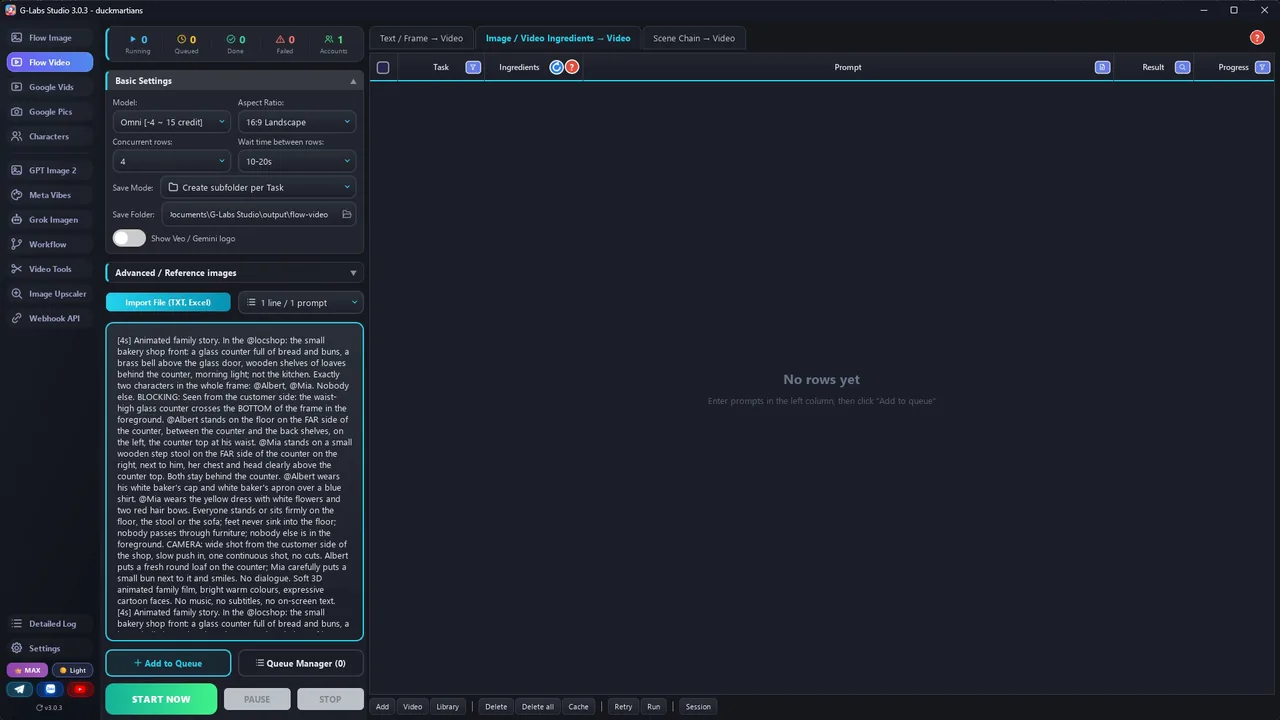Screen dimensions: 1280x720
Task: Click the Add button in the bottom toolbar
Action: pos(383,706)
